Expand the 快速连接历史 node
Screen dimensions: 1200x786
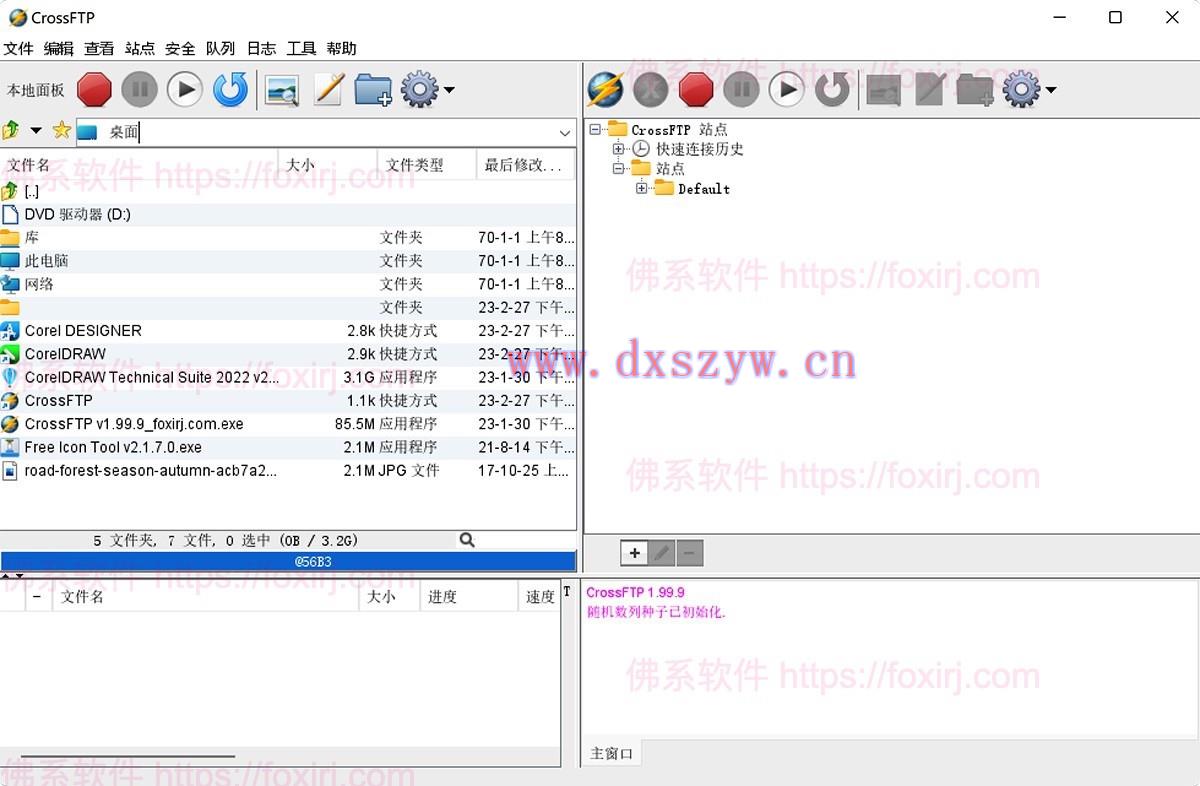618,149
